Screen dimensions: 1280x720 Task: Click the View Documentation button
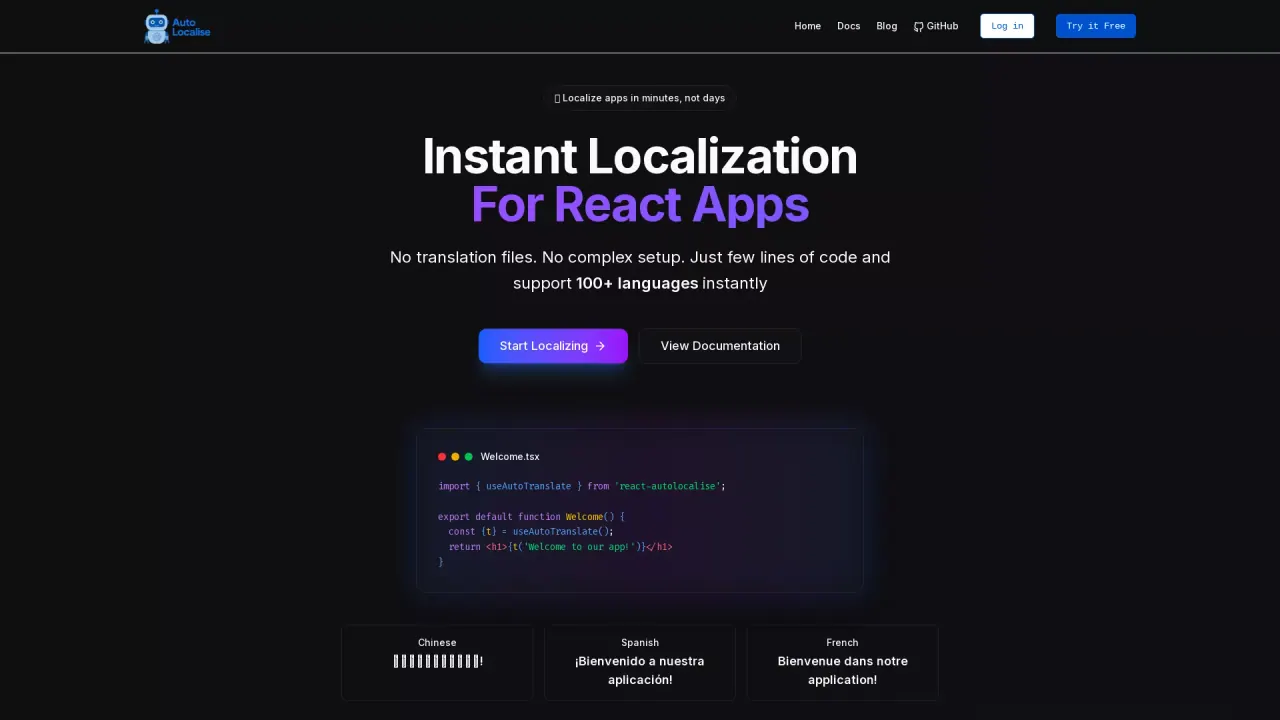[x=720, y=346]
